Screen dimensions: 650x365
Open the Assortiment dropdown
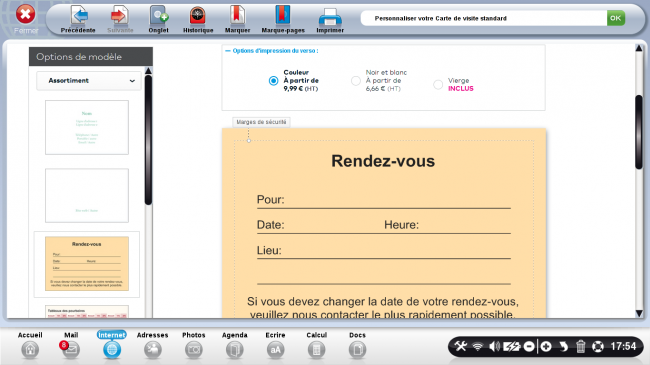[x=89, y=80]
